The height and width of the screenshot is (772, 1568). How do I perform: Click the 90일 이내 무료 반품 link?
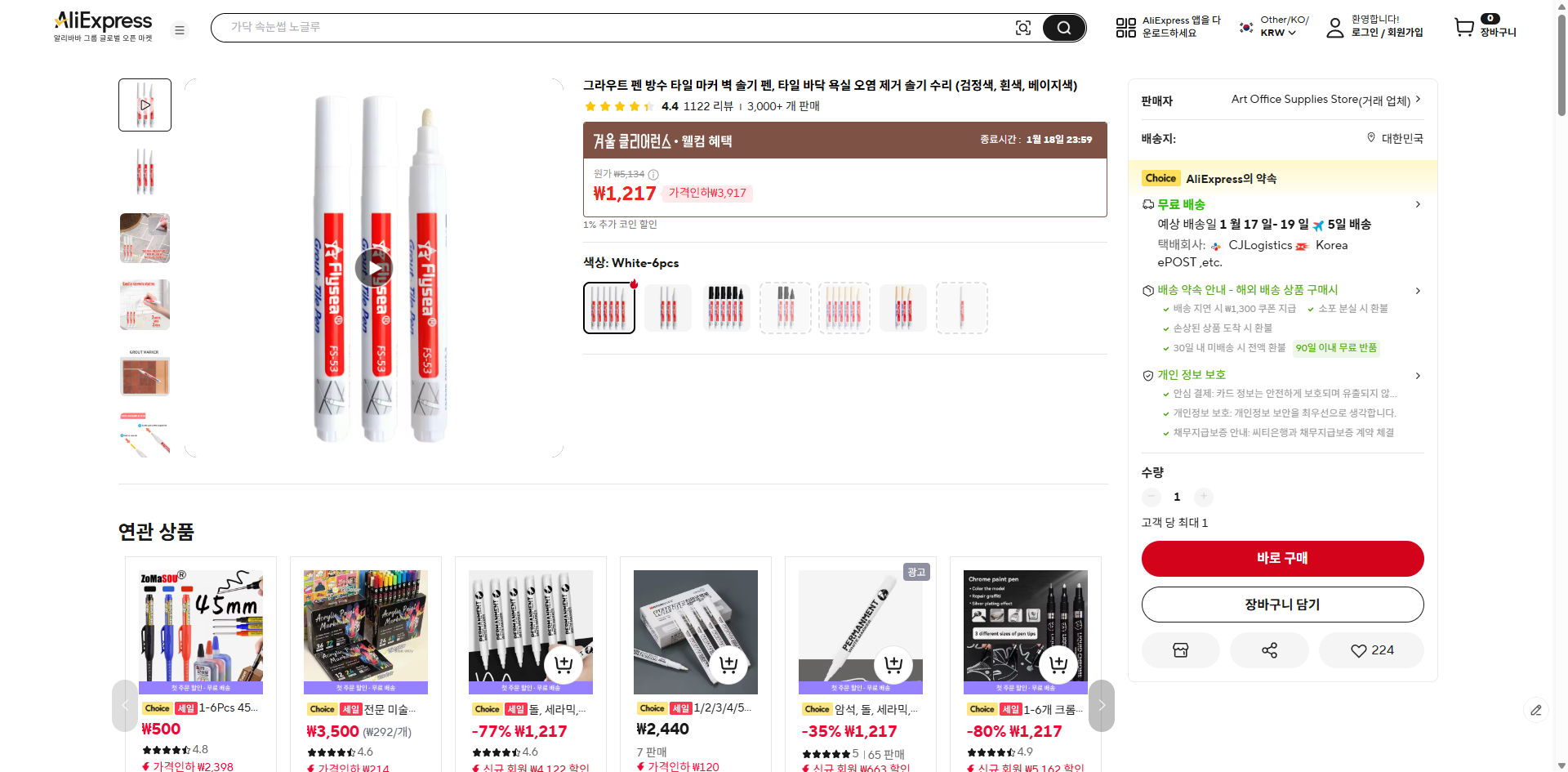click(x=1335, y=347)
